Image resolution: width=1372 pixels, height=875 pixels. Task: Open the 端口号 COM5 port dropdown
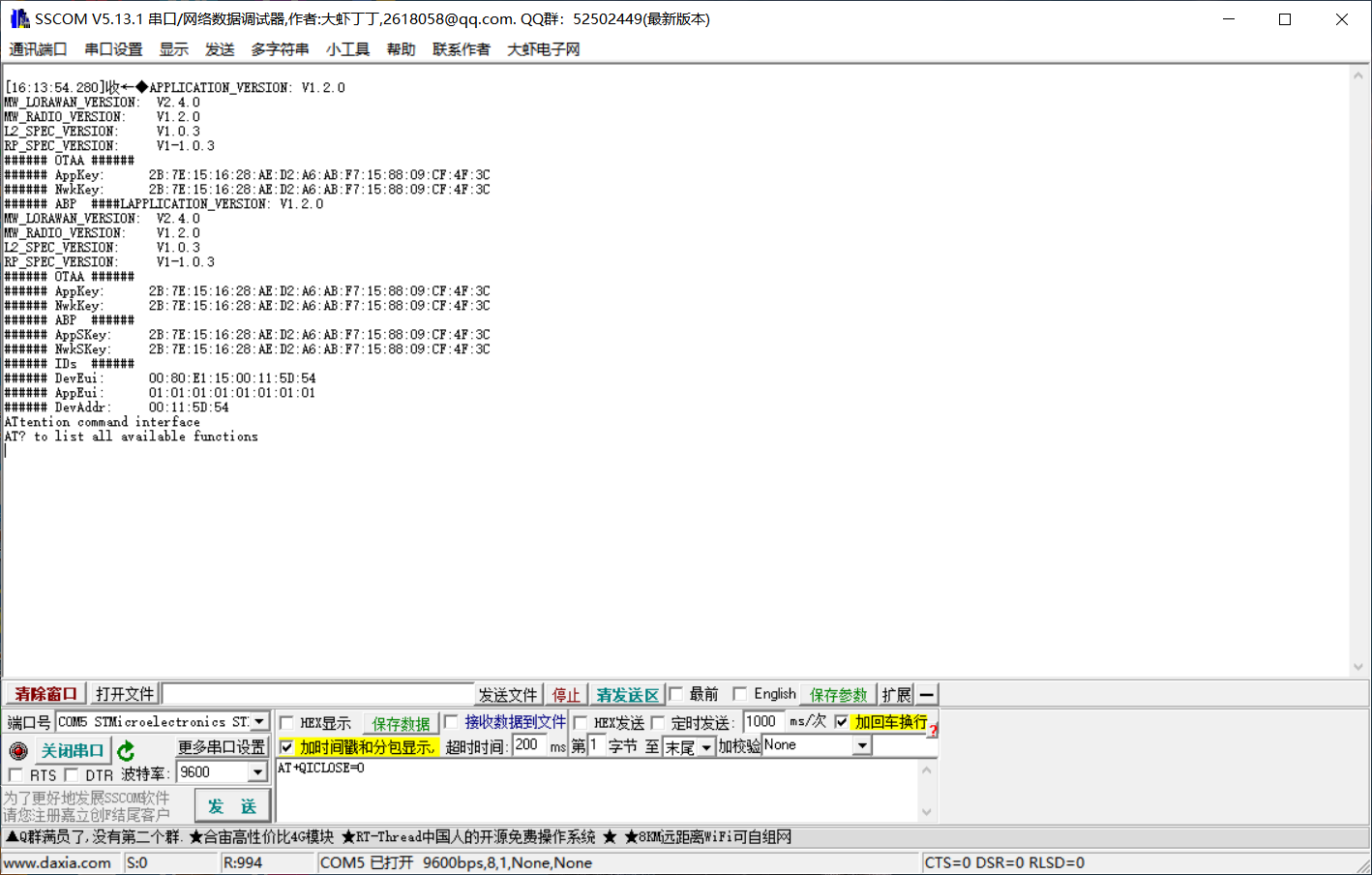[x=259, y=722]
